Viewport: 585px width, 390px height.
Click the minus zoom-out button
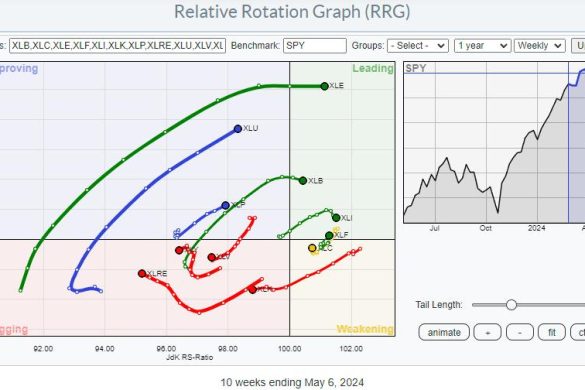520,332
